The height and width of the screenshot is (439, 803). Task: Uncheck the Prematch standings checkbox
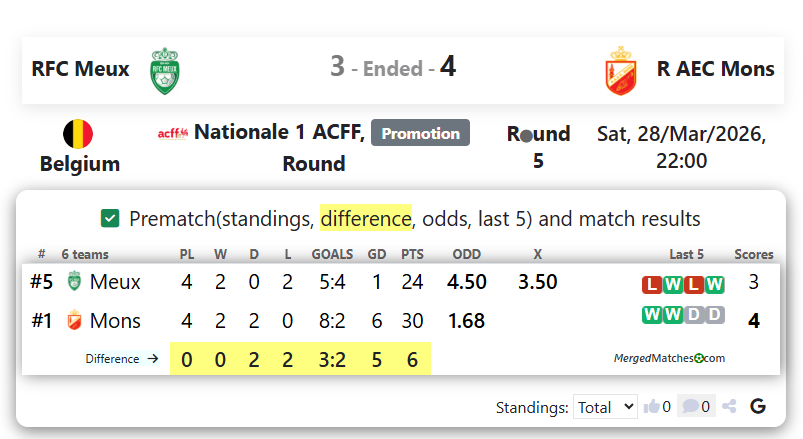tap(110, 218)
